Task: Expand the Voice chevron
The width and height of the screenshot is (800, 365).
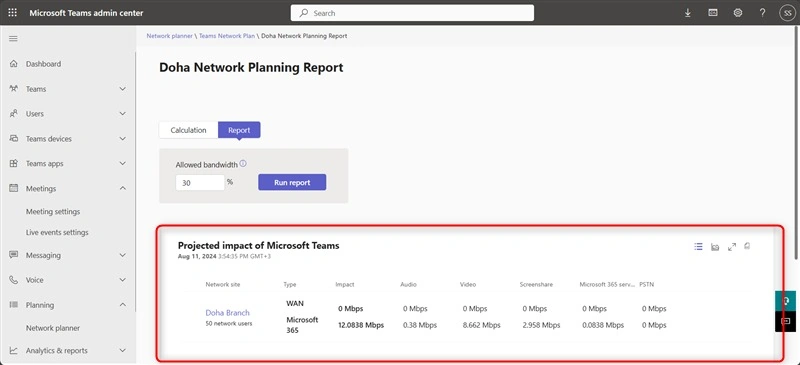Action: [x=122, y=280]
